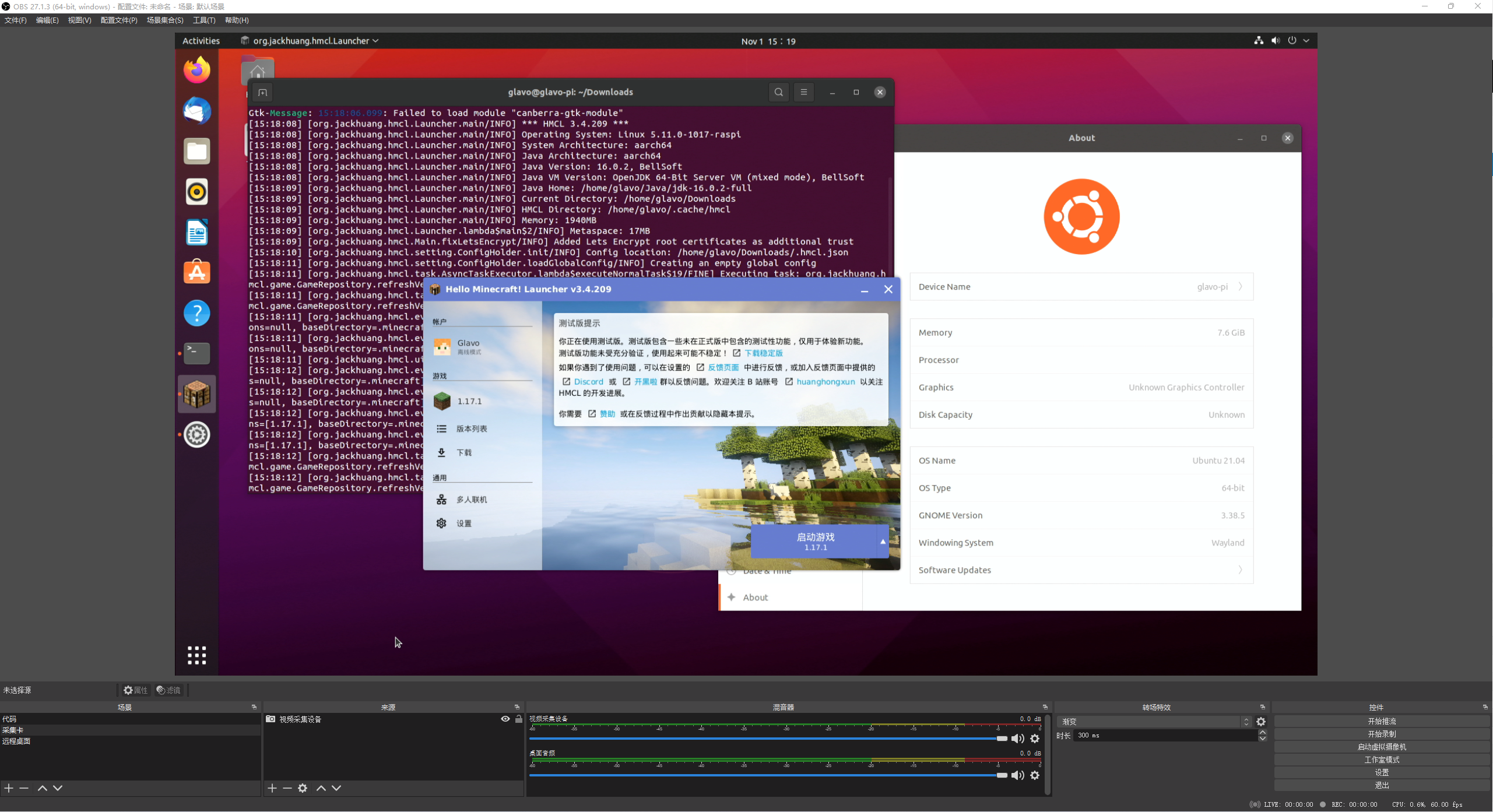Open properties gear for 视频采集设备 audio source
The height and width of the screenshot is (812, 1493).
[x=1035, y=739]
